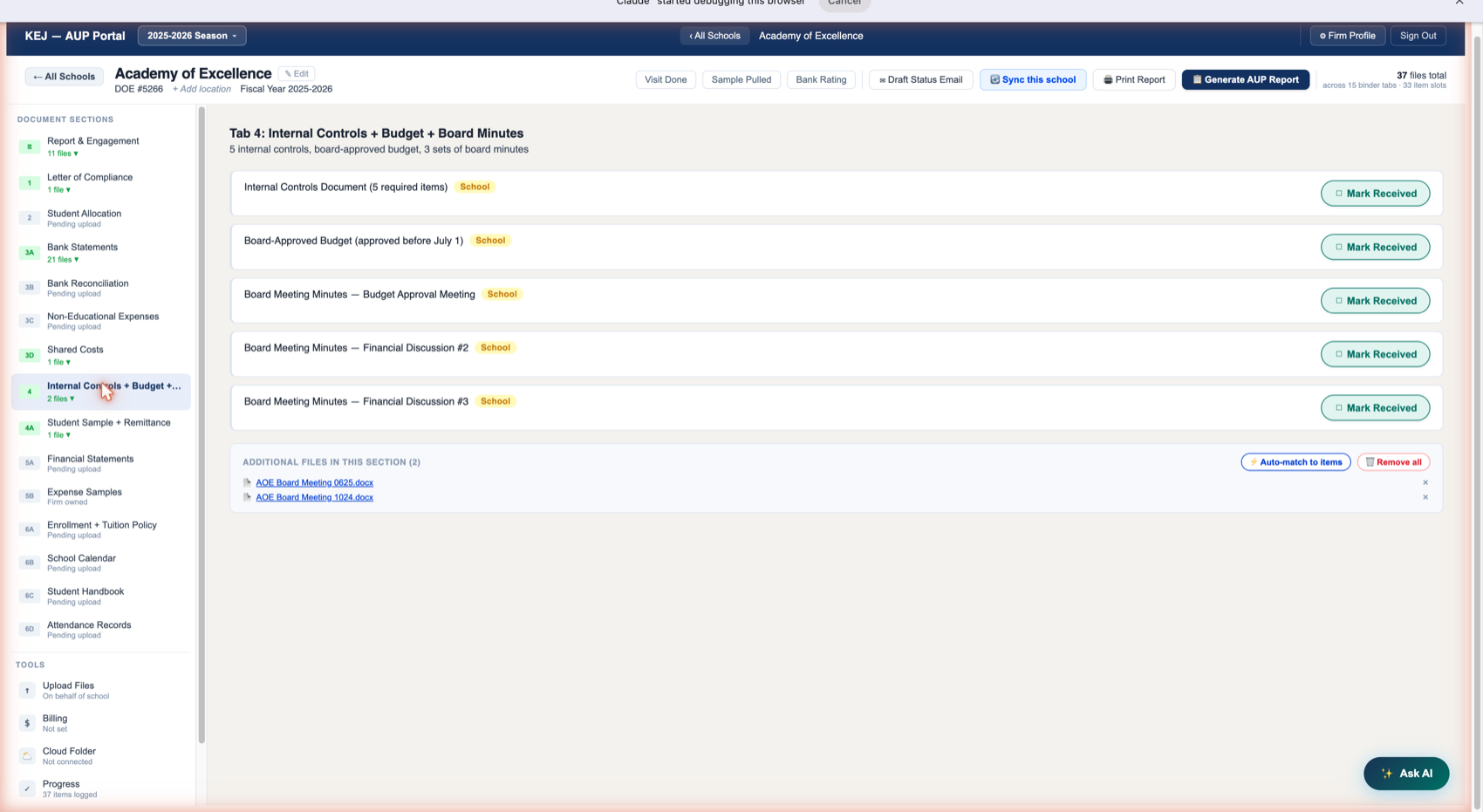
Task: Click the 3D badge for Shared Costs
Action: (x=29, y=356)
